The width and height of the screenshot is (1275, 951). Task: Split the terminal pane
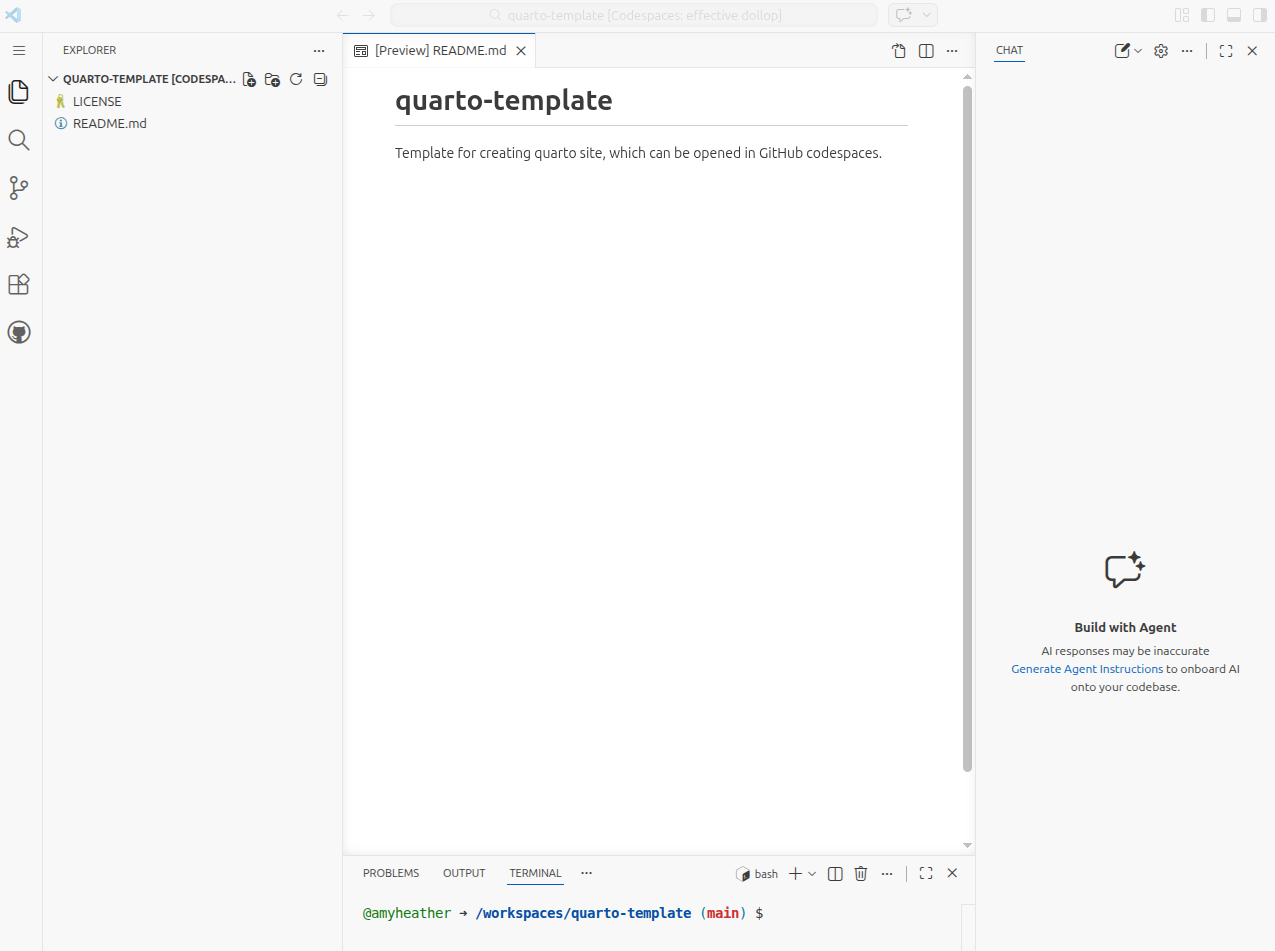click(835, 873)
